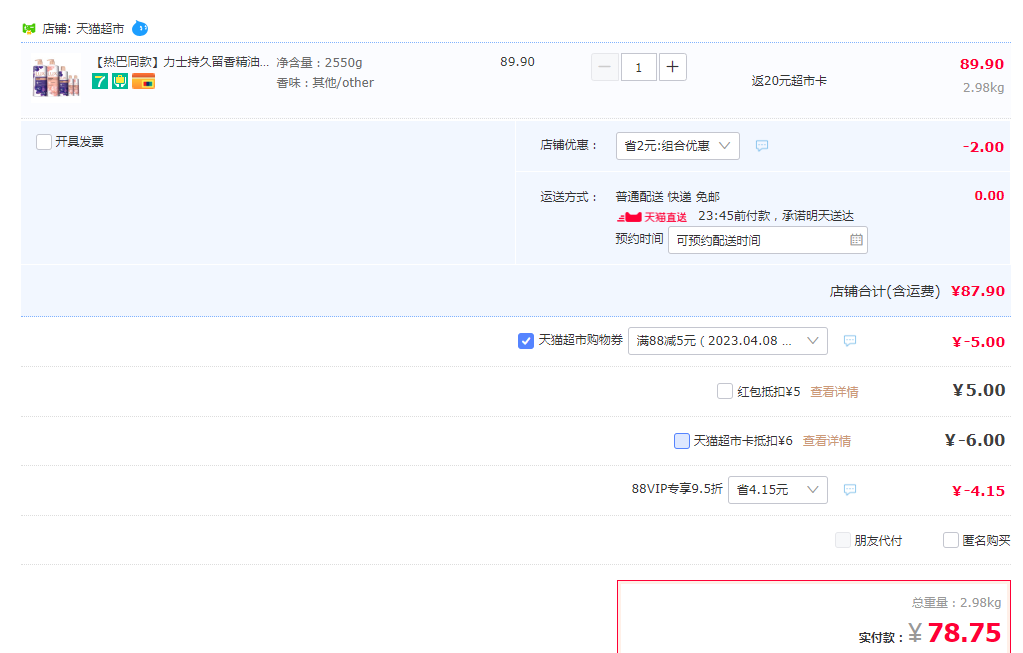Choose a time in 可预约配送时间 field

point(768,240)
